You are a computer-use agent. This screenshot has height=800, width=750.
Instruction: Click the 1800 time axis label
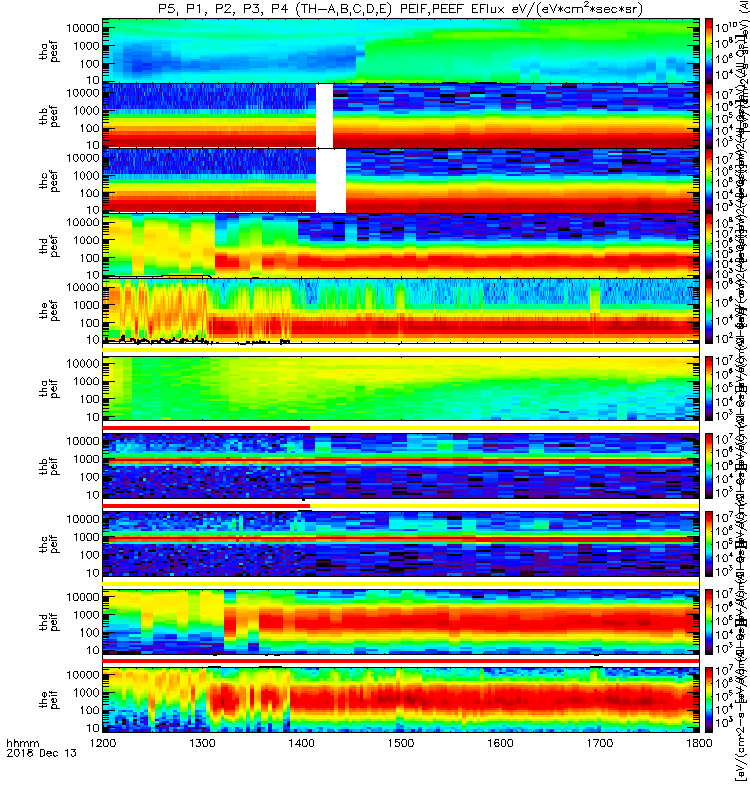click(x=699, y=743)
